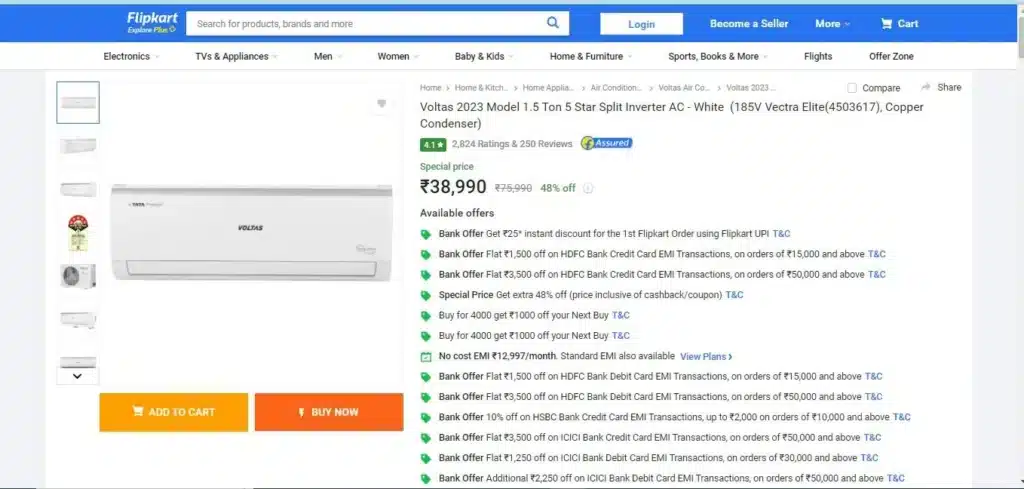Open View Plans link for EMI
This screenshot has width=1024, height=489.
click(706, 356)
